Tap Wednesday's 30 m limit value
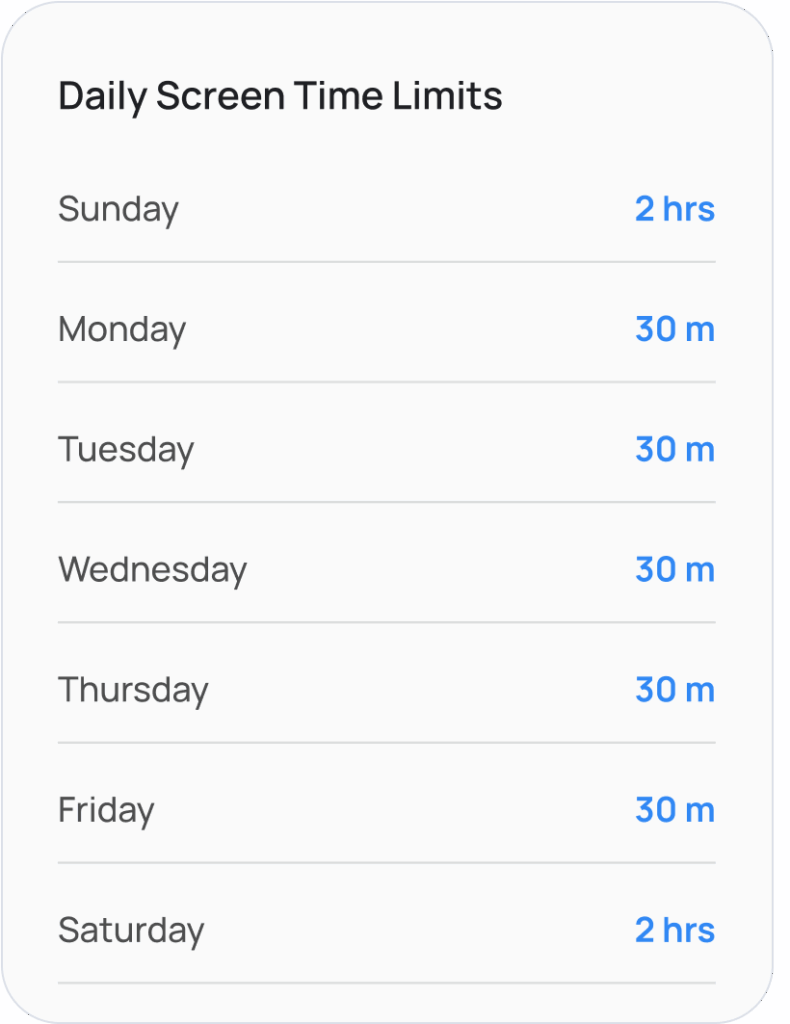The width and height of the screenshot is (790, 1024). tap(675, 569)
